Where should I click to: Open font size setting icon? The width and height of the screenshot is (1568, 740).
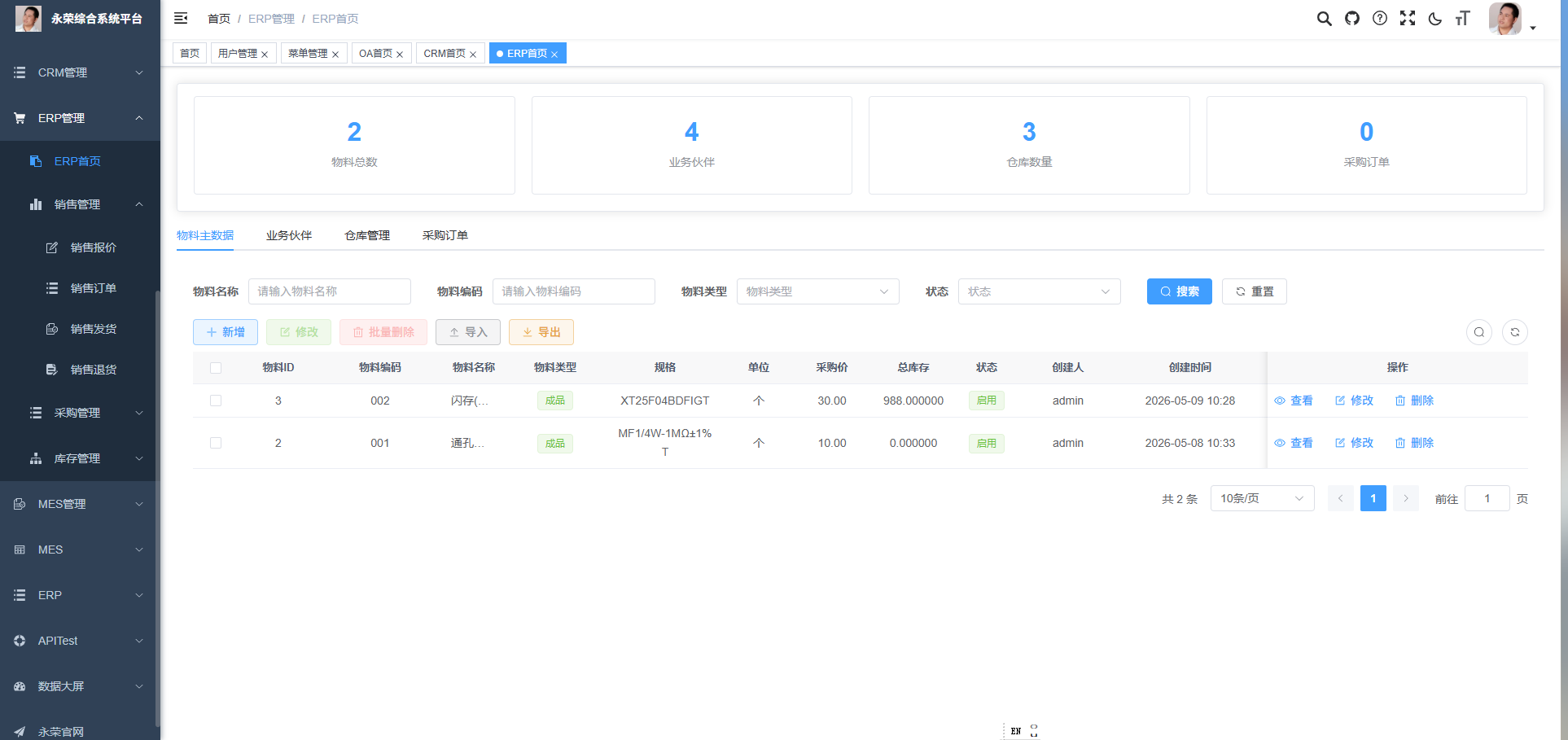pyautogui.click(x=1463, y=19)
